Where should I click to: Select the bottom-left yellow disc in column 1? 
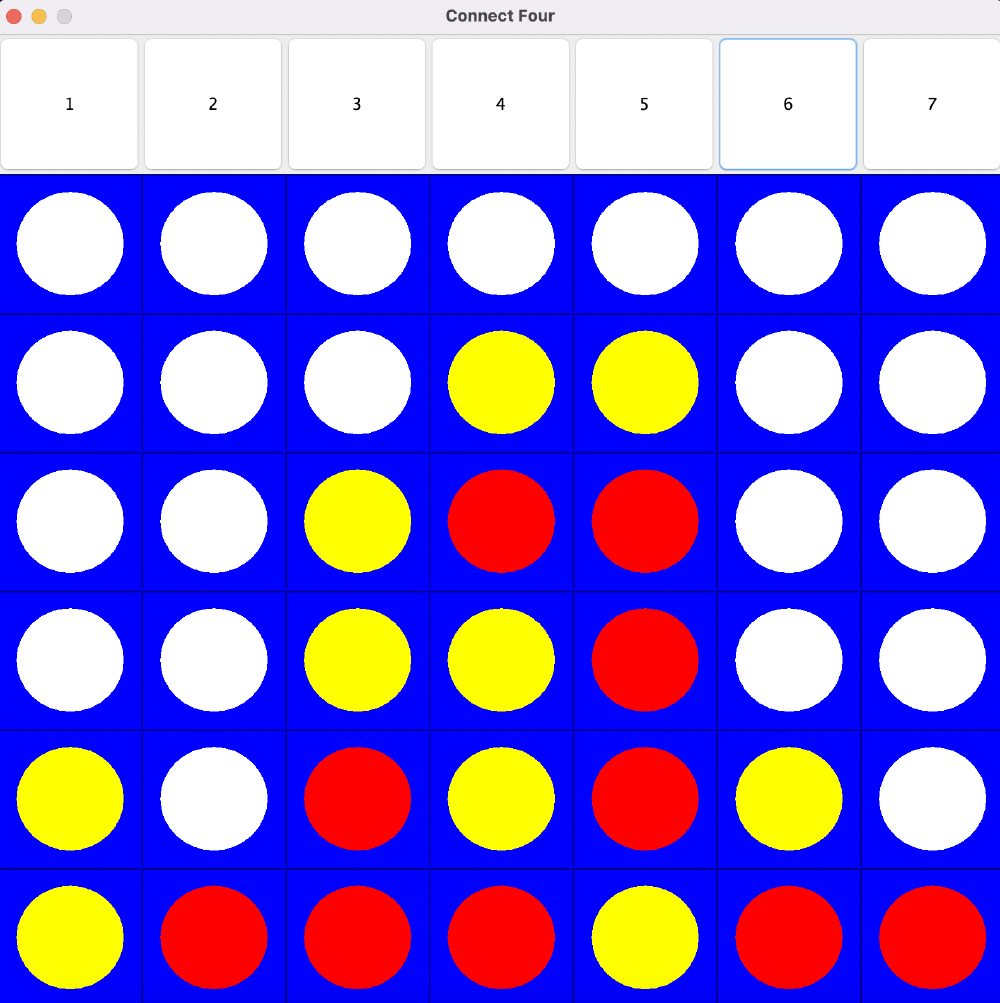(x=70, y=937)
